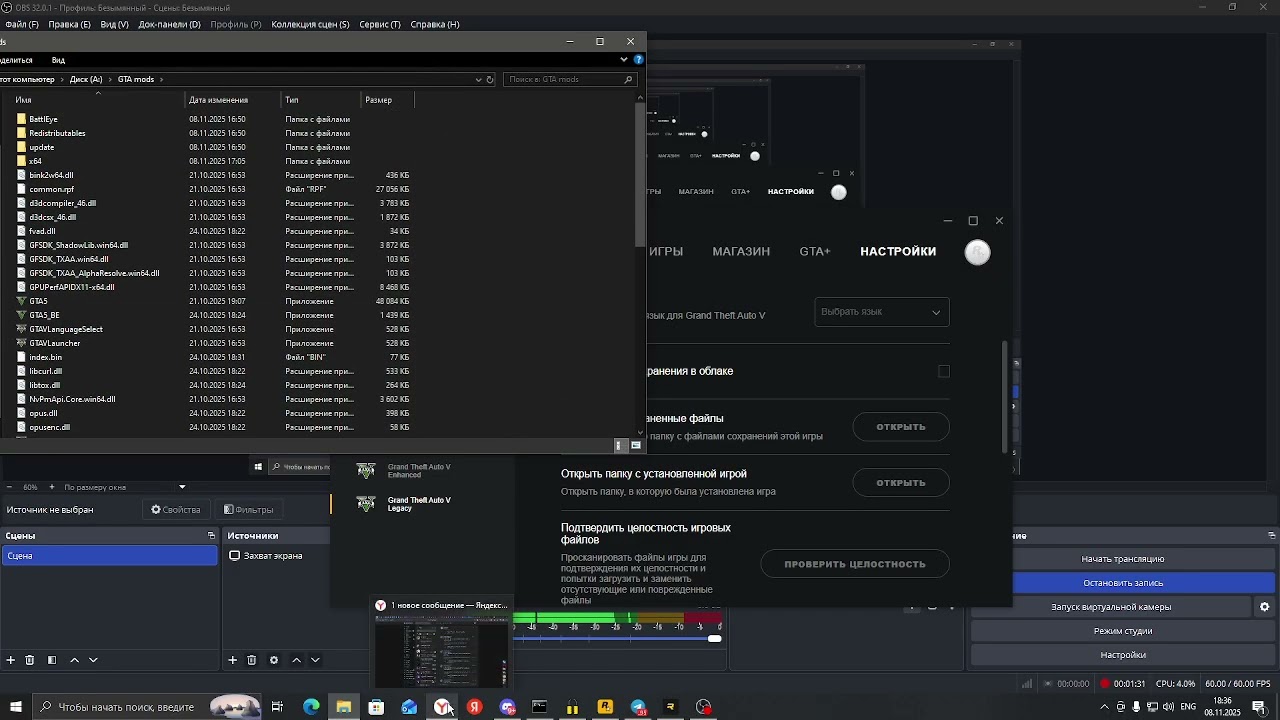Image resolution: width=1280 pixels, height=720 pixels.
Task: Open virtual camera settings gear
Action: click(1264, 607)
